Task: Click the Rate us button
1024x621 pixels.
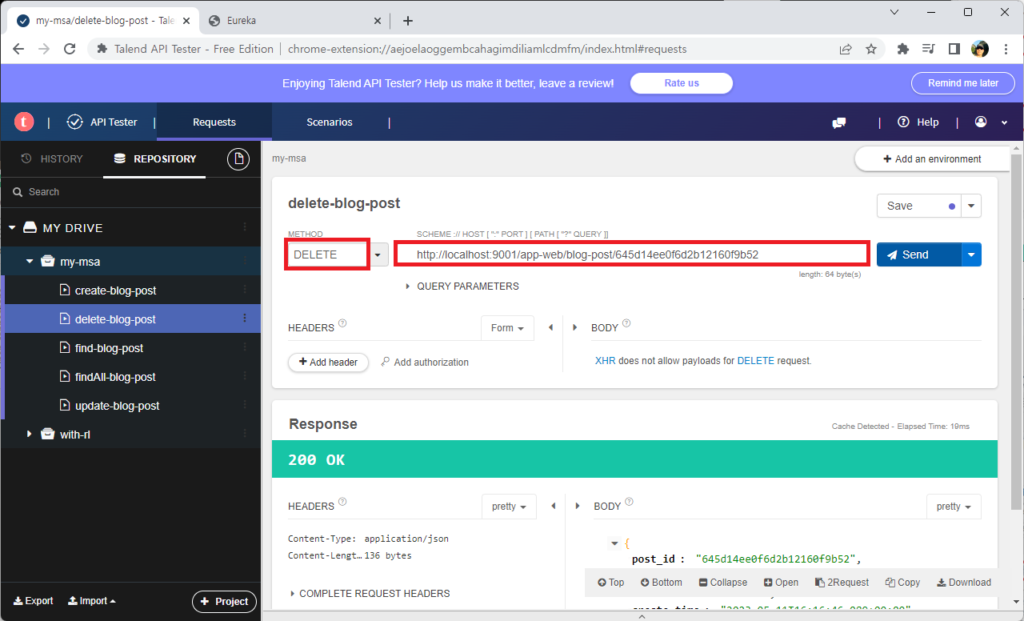Action: pos(681,83)
